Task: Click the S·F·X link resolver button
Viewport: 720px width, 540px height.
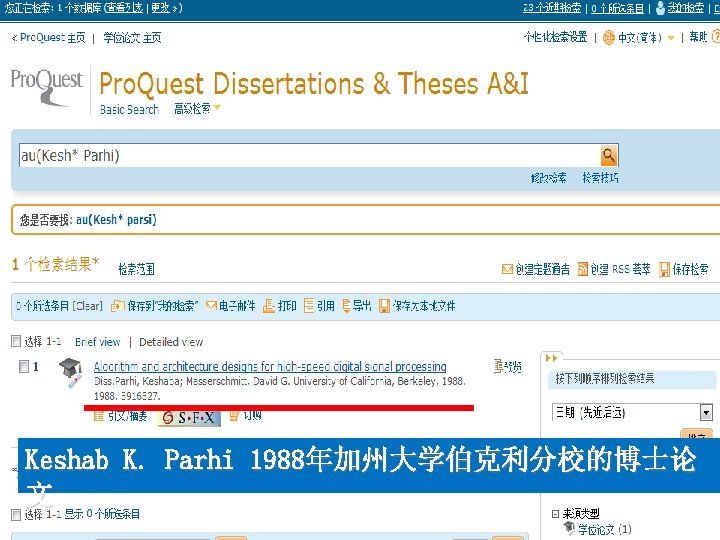Action: pyautogui.click(x=189, y=418)
